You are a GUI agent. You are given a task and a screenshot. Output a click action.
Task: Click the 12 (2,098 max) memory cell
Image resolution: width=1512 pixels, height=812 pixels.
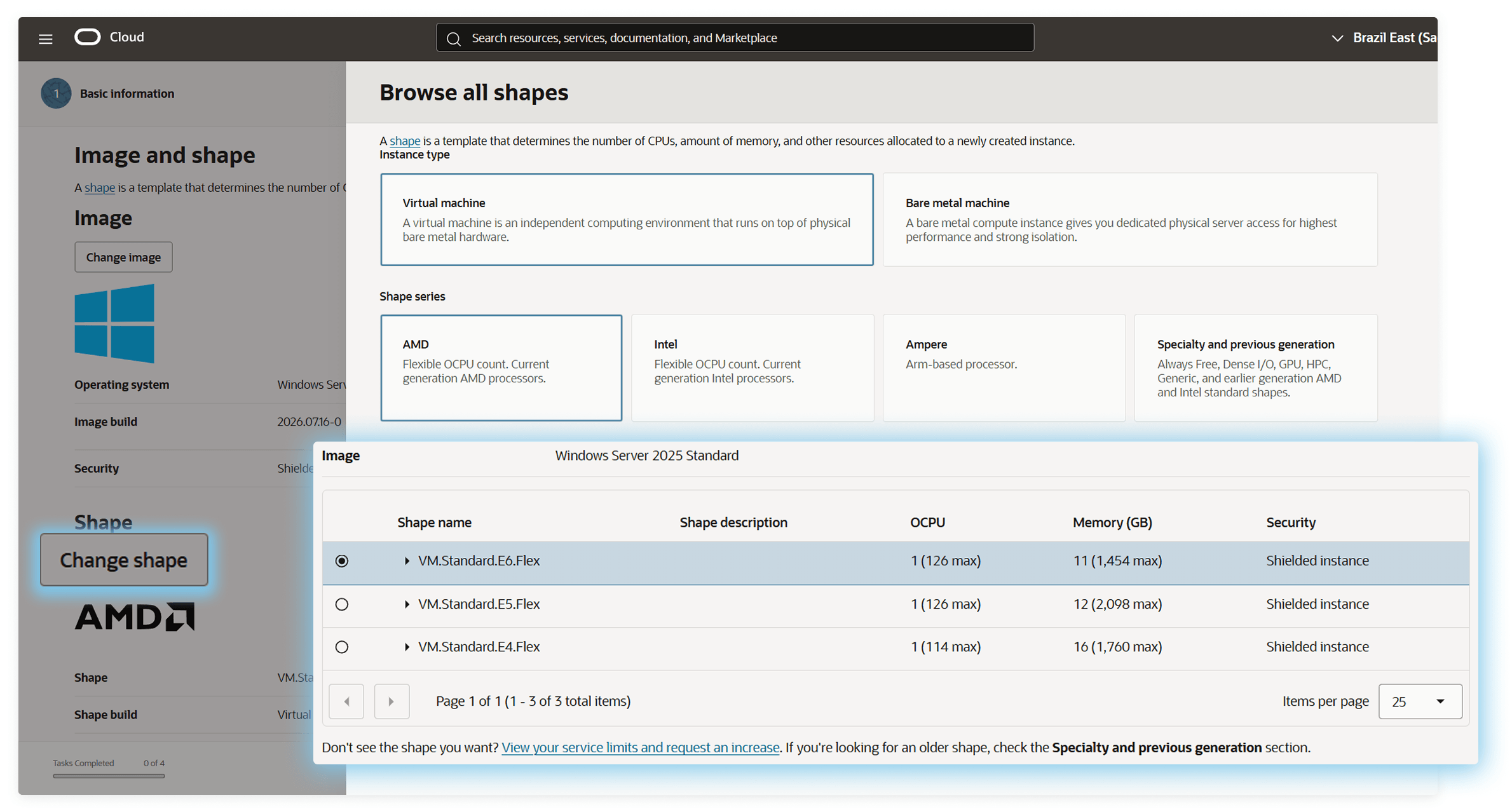(x=1118, y=604)
